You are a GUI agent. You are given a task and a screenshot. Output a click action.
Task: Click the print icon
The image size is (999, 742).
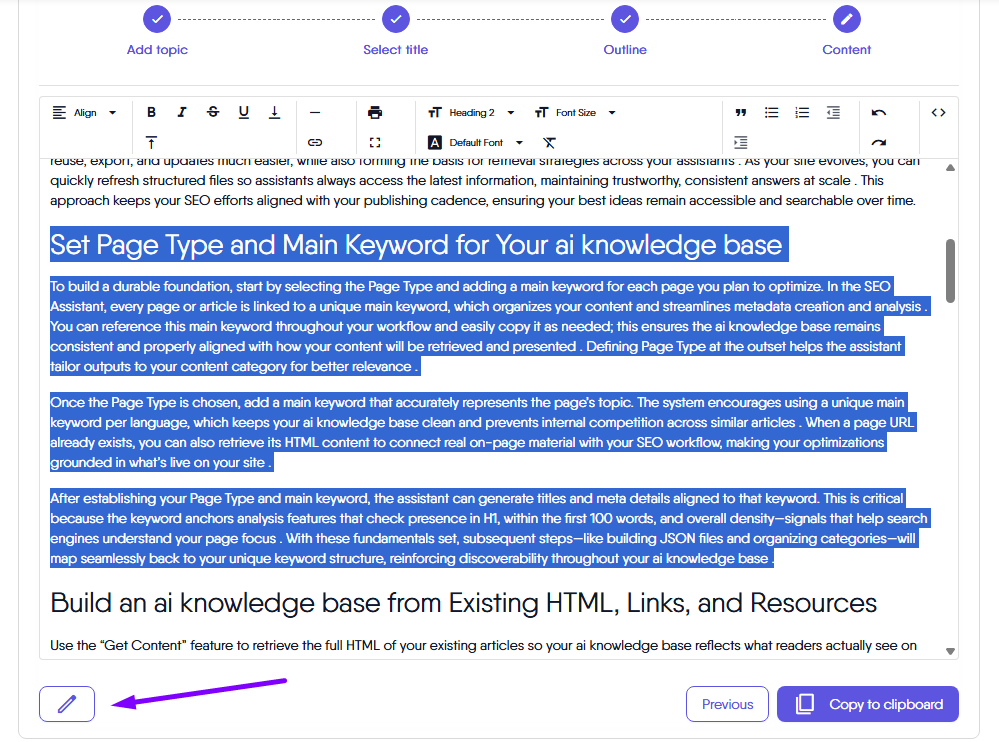tap(375, 113)
